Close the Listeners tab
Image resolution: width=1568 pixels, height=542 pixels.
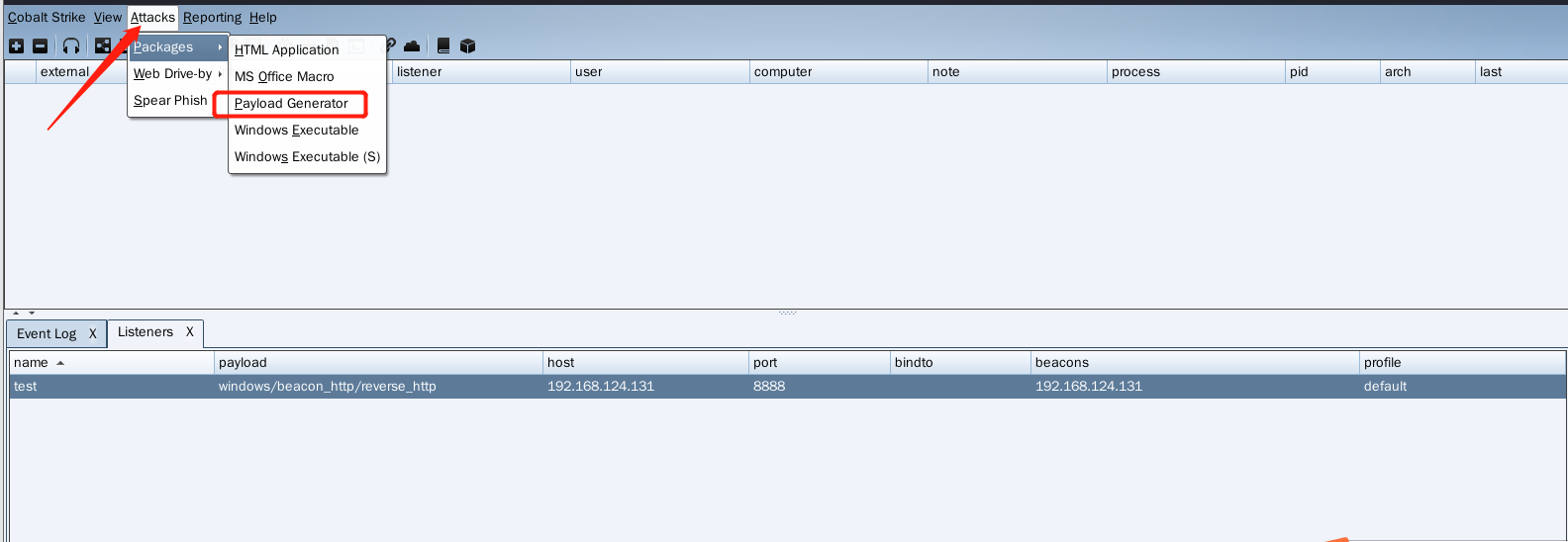(x=190, y=332)
